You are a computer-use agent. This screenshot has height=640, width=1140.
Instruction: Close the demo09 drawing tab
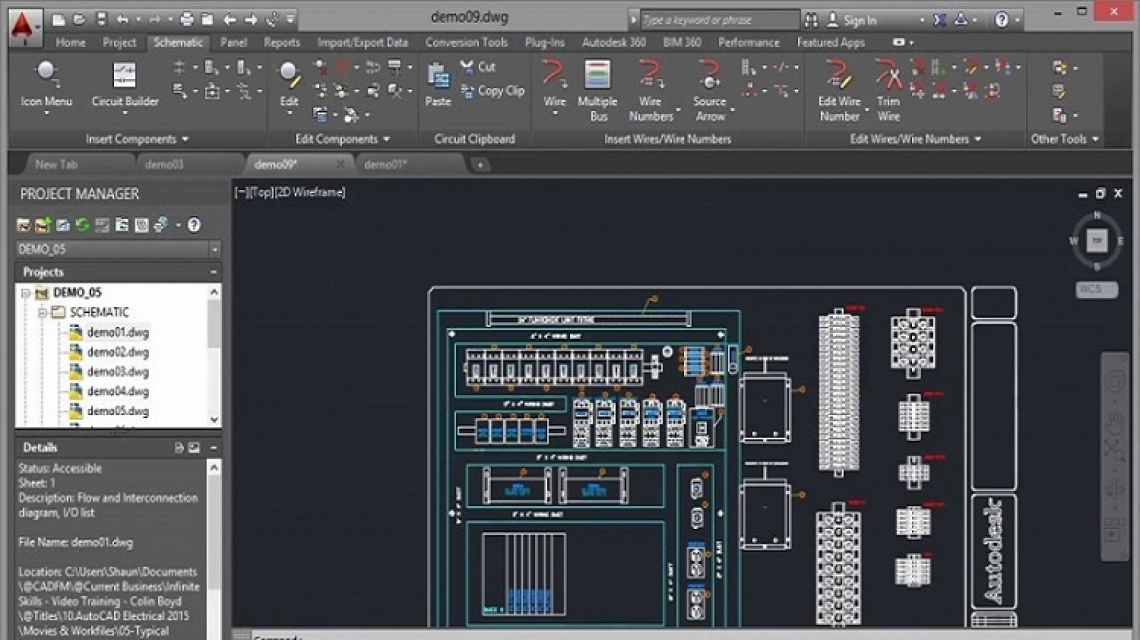tap(340, 164)
